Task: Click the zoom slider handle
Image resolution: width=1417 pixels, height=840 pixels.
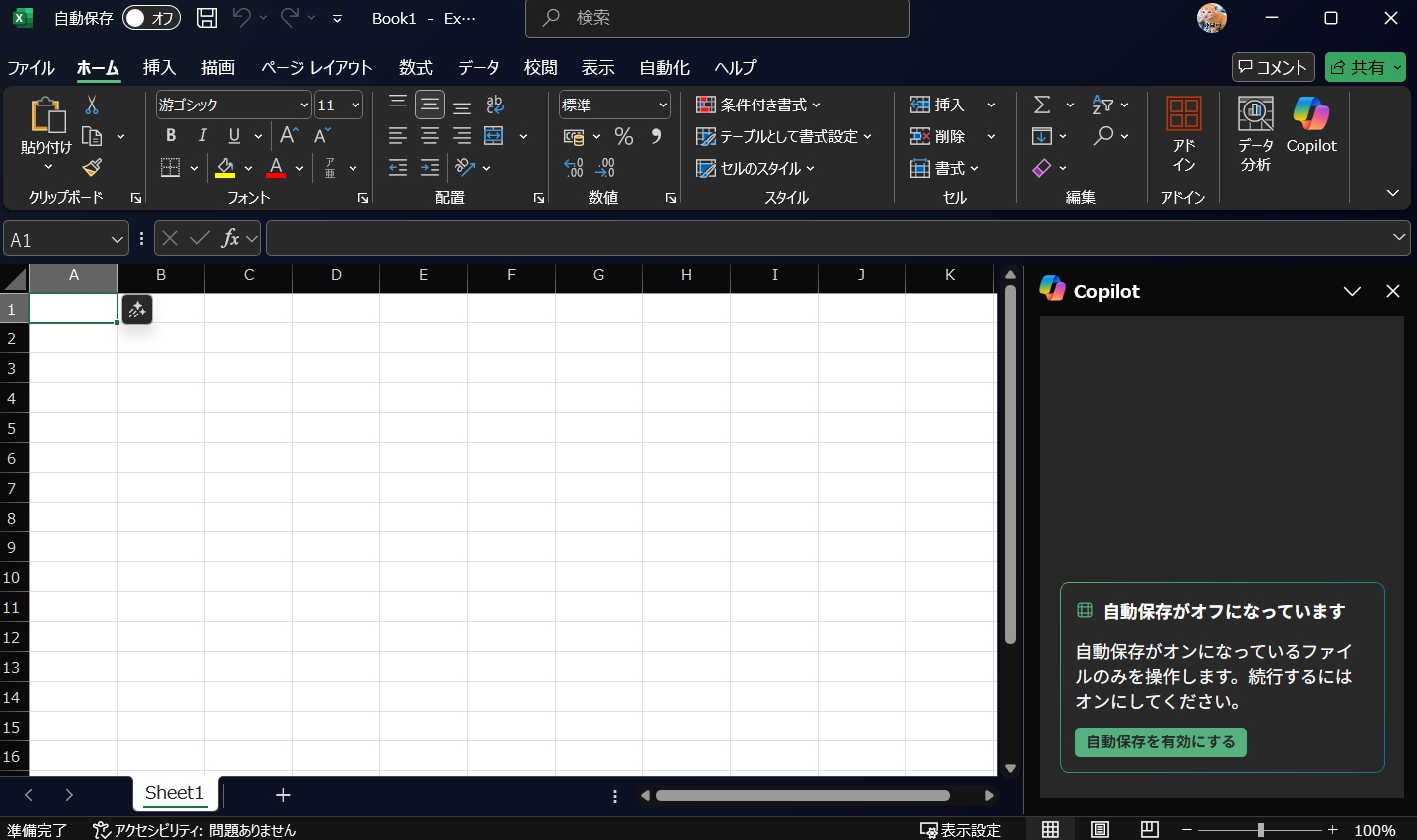Action: pos(1261,829)
